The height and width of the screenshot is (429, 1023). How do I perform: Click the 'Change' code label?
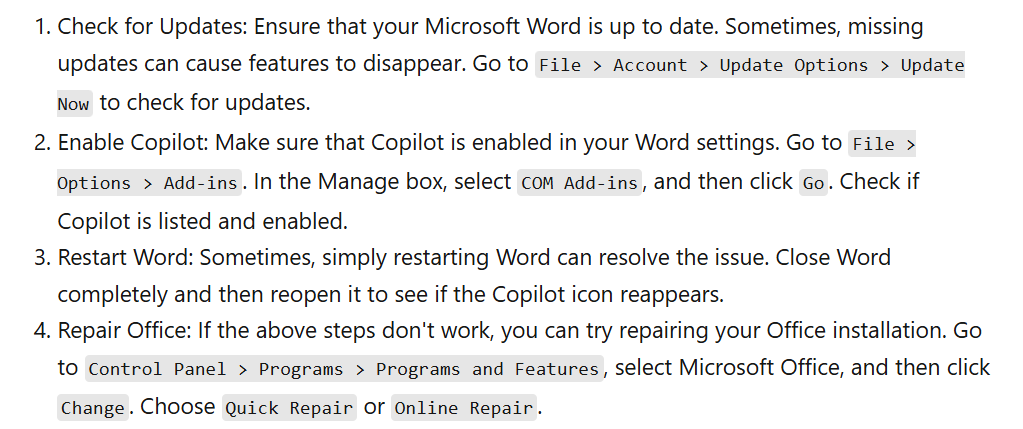pos(92,407)
